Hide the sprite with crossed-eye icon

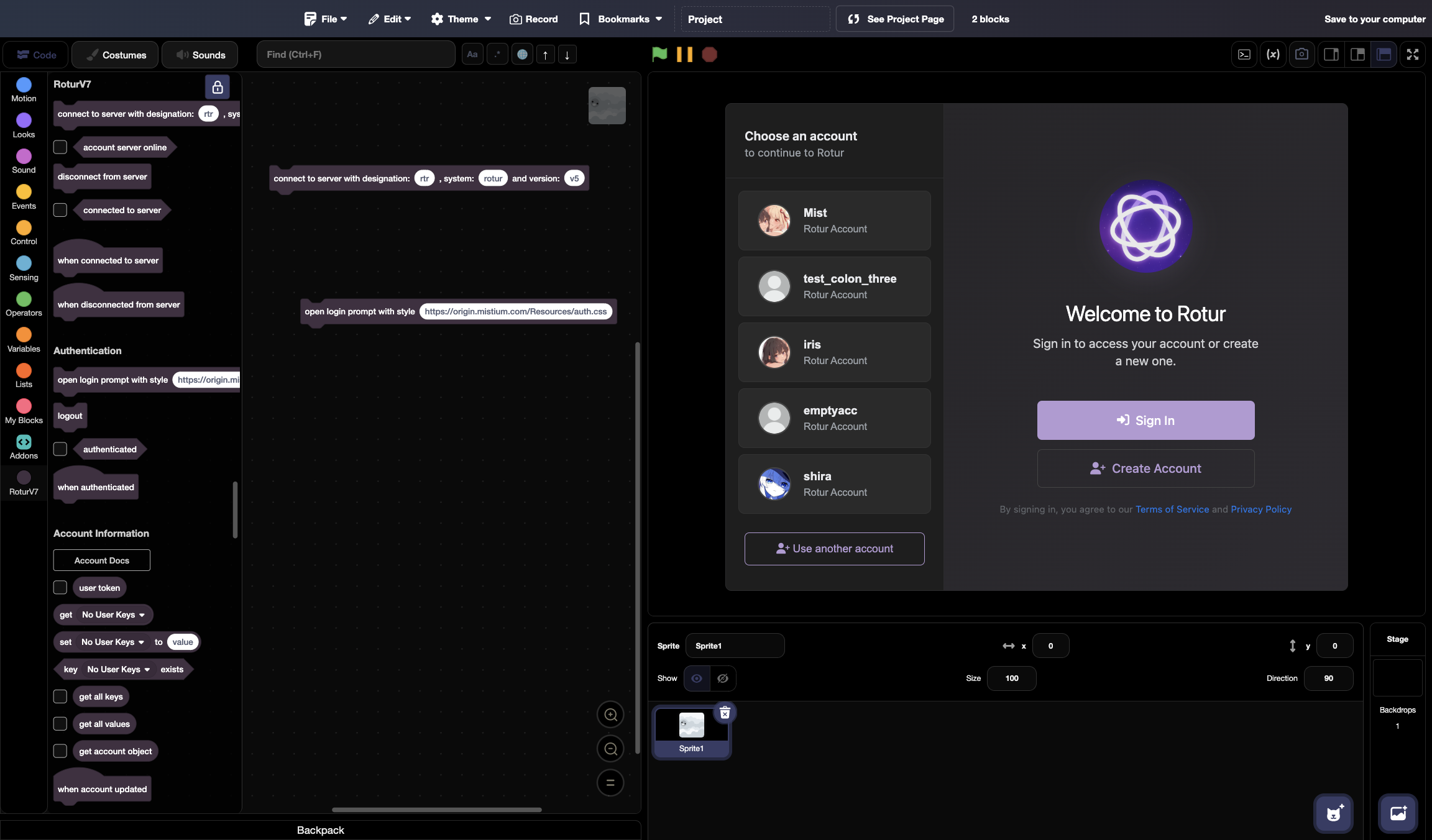(x=723, y=678)
